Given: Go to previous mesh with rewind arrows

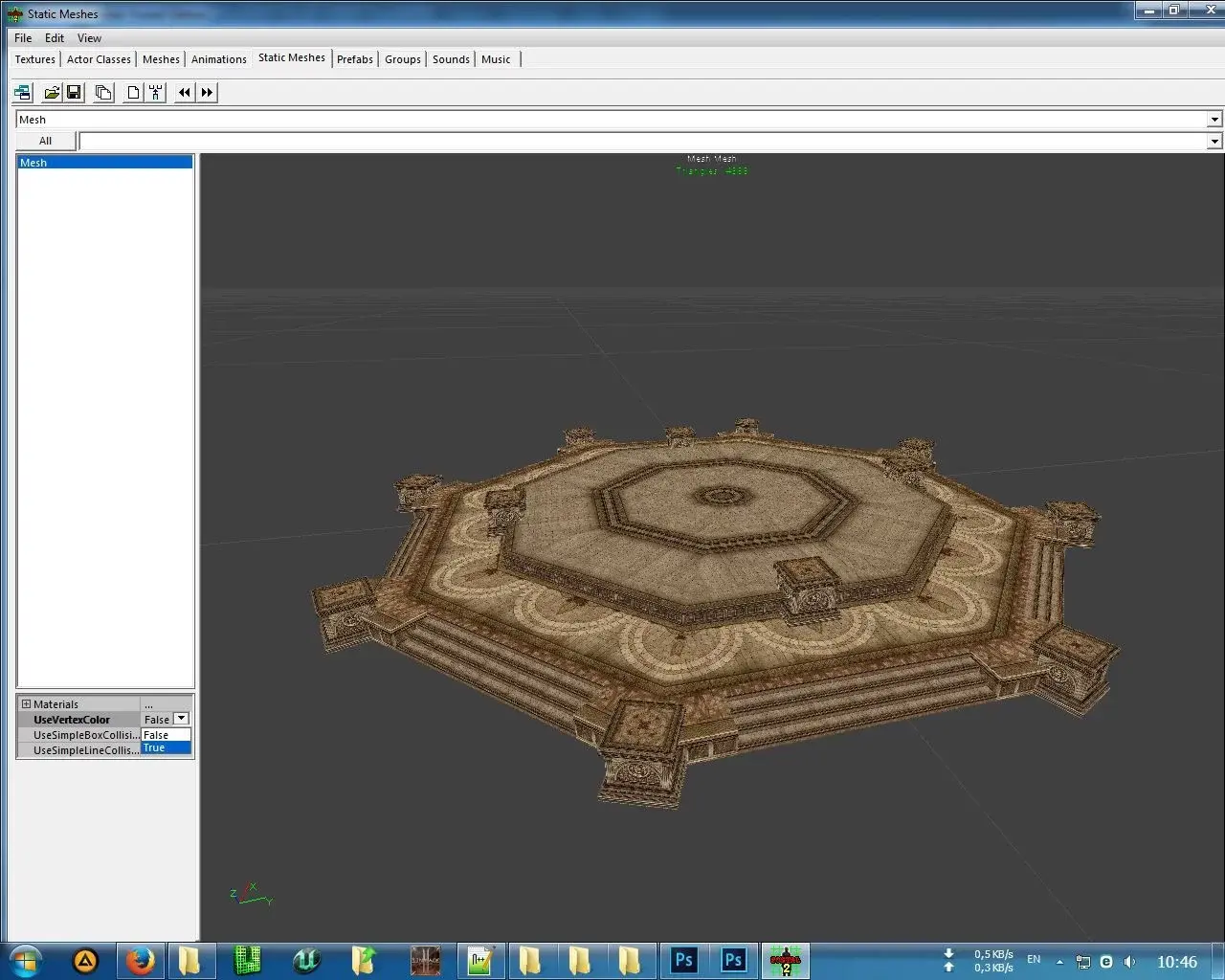Looking at the screenshot, I should pyautogui.click(x=185, y=92).
